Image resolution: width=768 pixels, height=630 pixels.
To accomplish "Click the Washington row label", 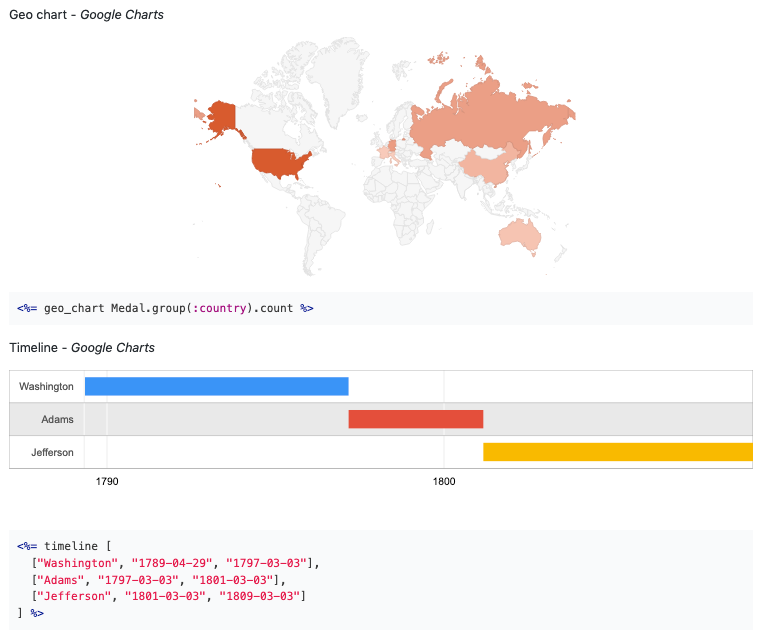I will (x=46, y=386).
